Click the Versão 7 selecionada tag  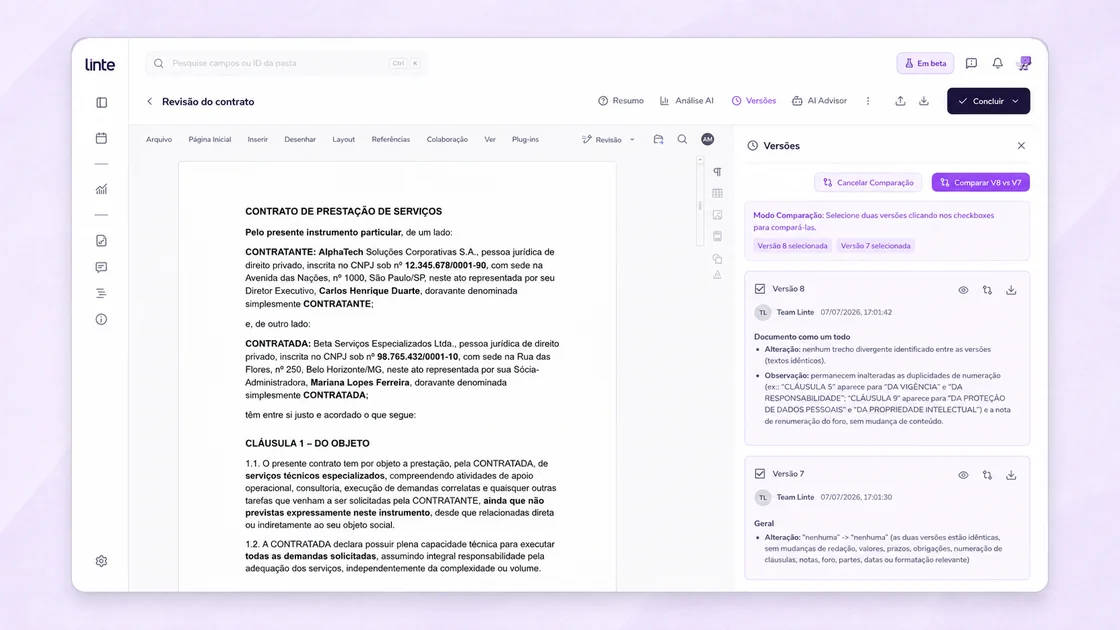coord(875,246)
